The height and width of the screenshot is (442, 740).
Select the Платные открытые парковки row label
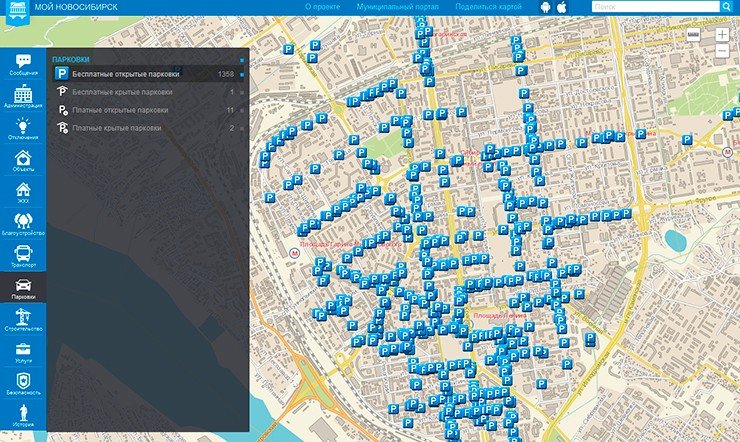coord(120,110)
